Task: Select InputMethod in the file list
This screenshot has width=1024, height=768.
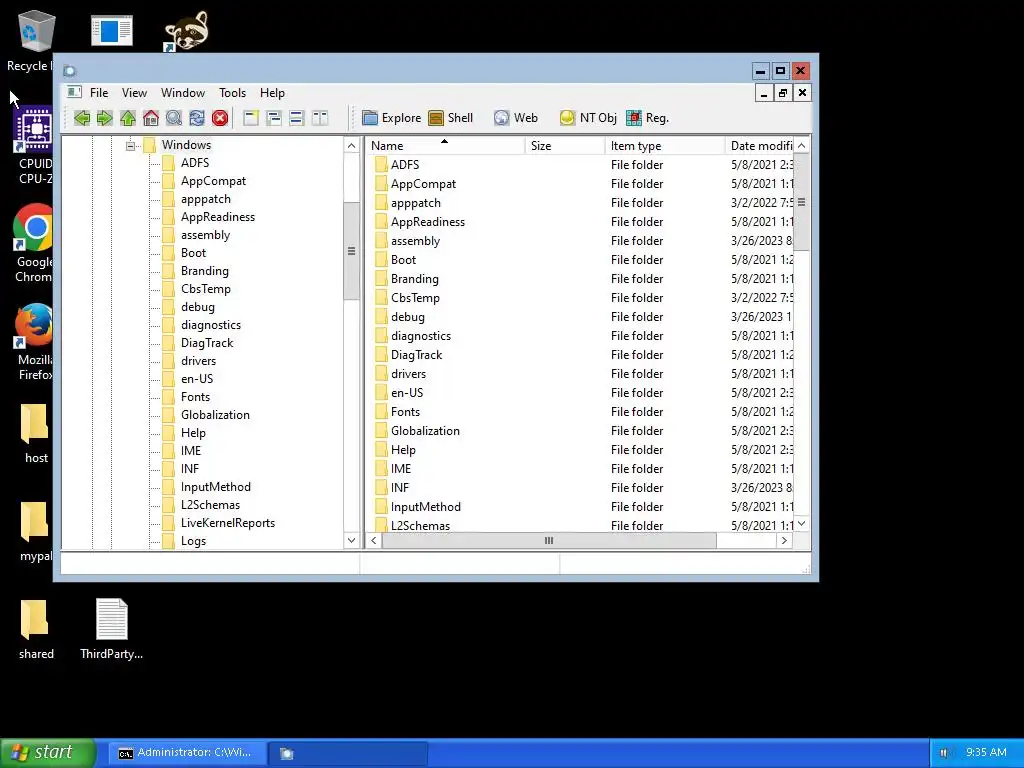Action: click(x=426, y=506)
